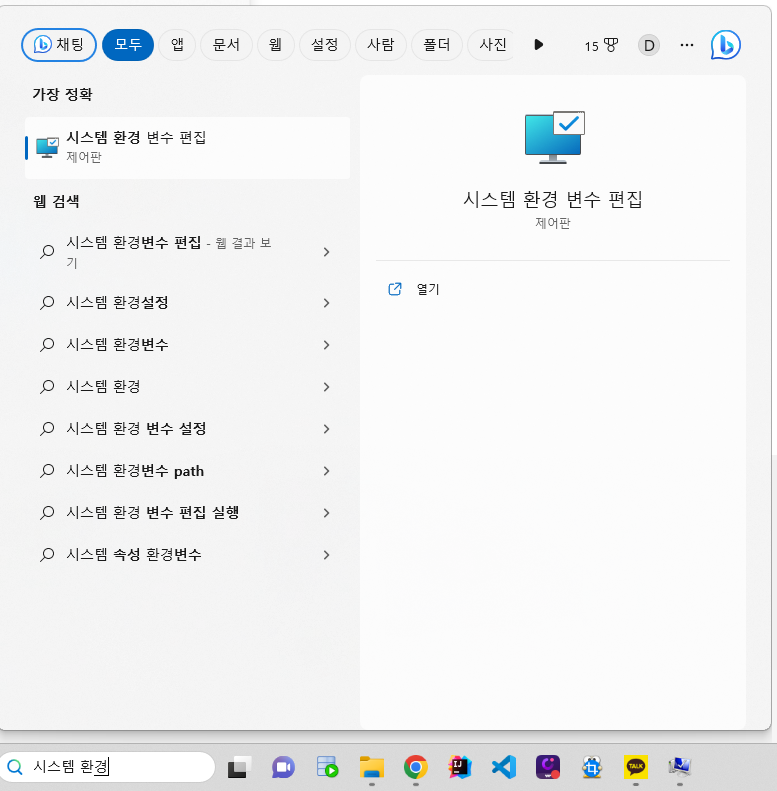The height and width of the screenshot is (791, 777).
Task: Select the 모두 filter tab
Action: coord(128,45)
